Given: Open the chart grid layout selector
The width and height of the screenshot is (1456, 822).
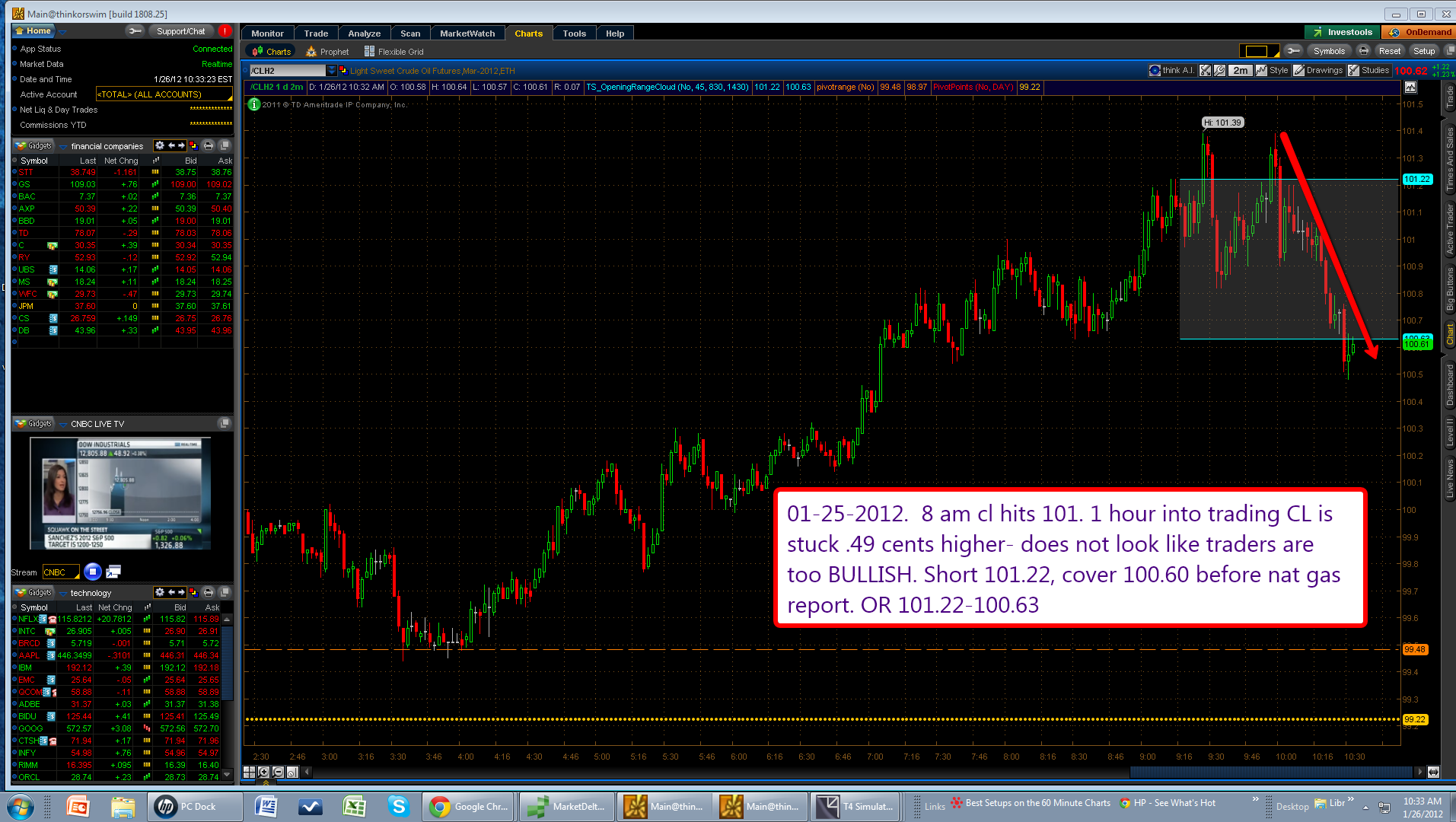Looking at the screenshot, I should pos(1260,51).
